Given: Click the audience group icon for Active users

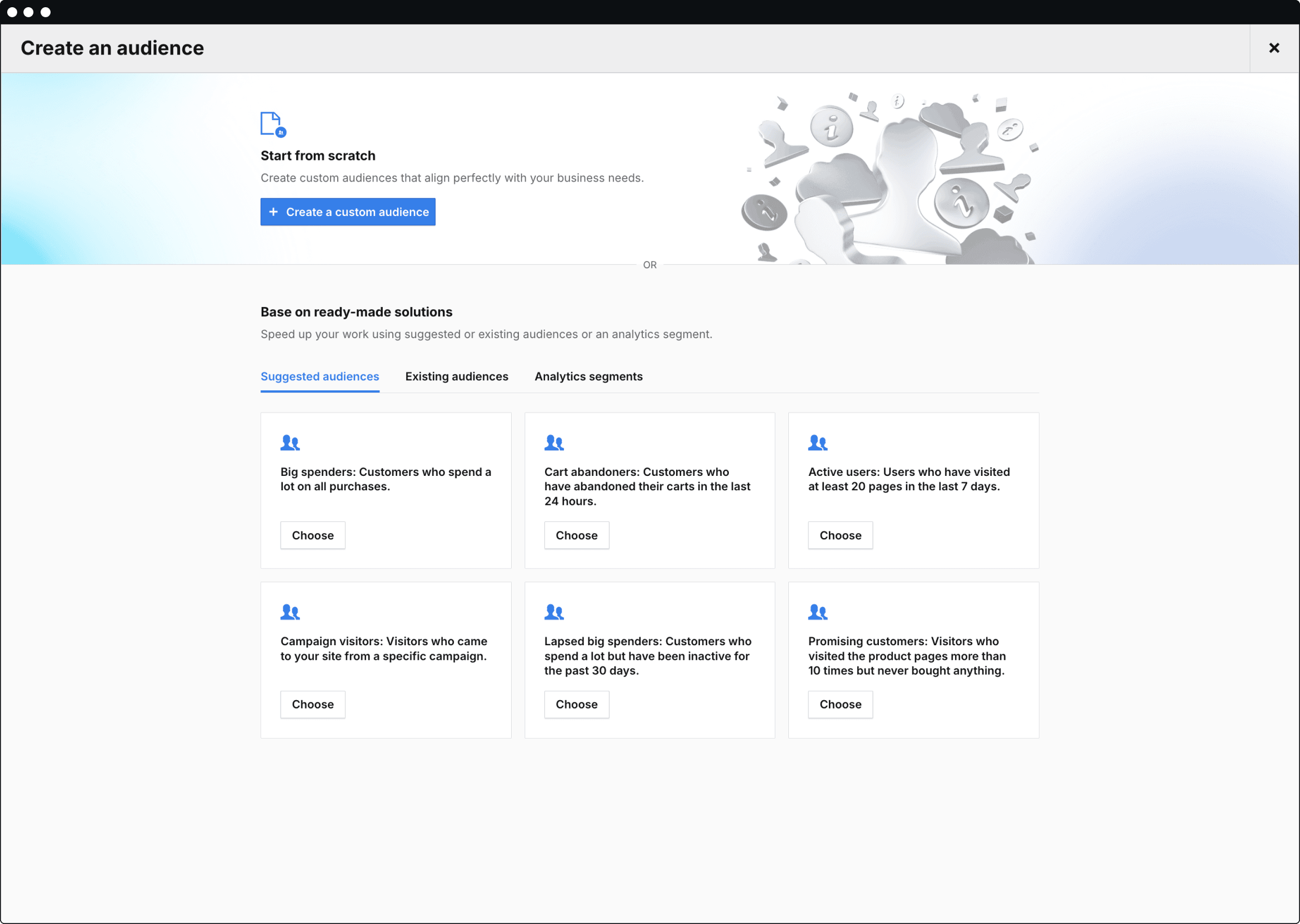Looking at the screenshot, I should pos(818,440).
